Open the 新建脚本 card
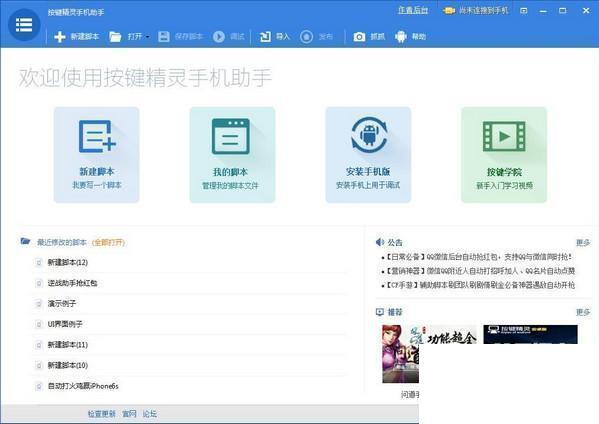The image size is (599, 424). (x=97, y=155)
